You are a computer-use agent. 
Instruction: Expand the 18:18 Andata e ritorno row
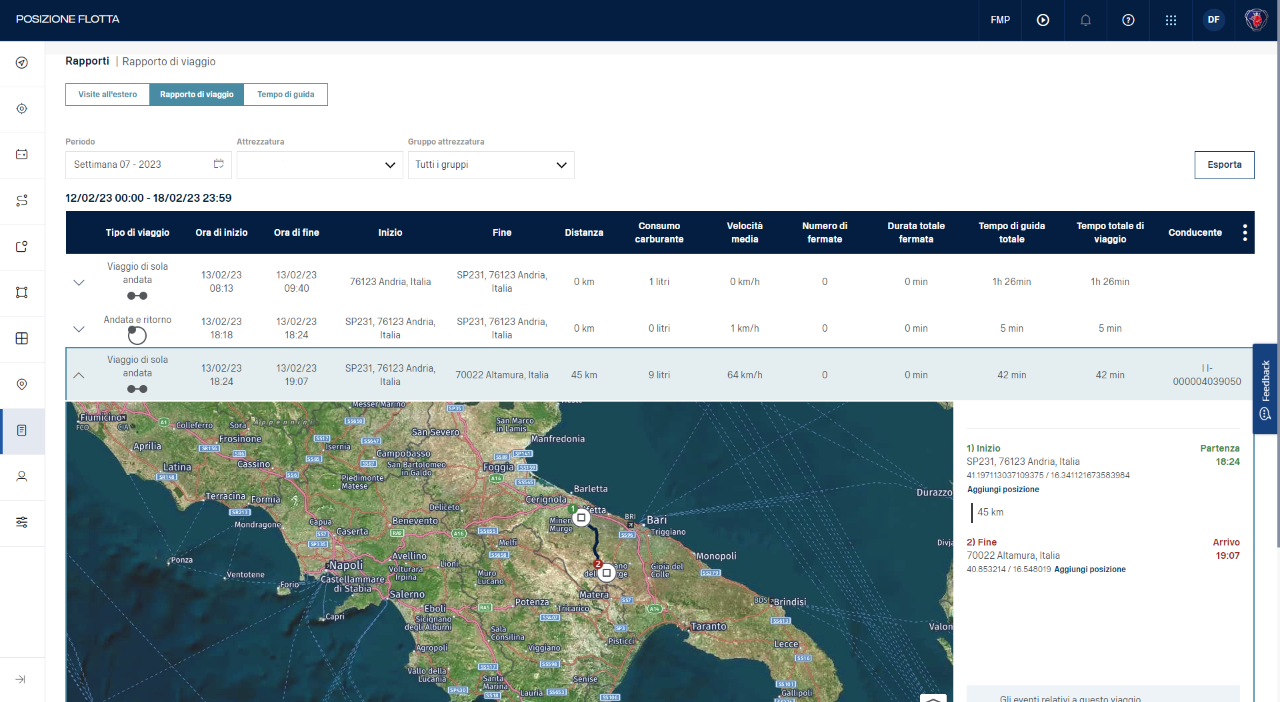(x=79, y=328)
